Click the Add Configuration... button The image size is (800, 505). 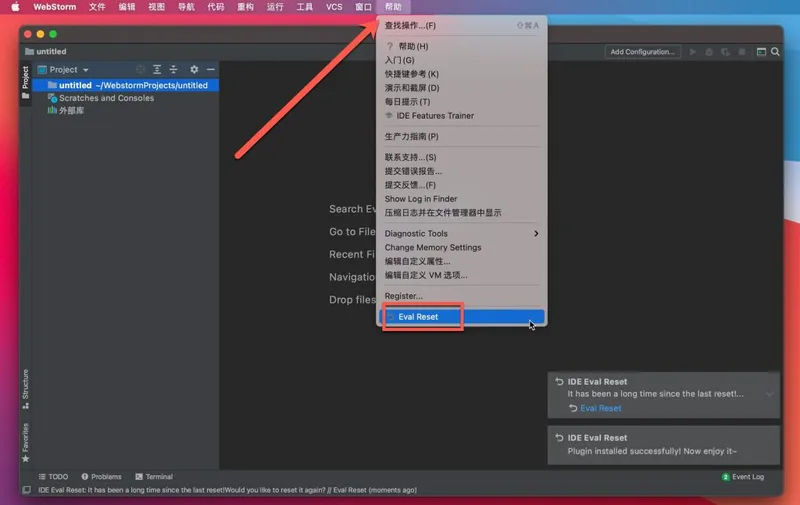click(642, 52)
